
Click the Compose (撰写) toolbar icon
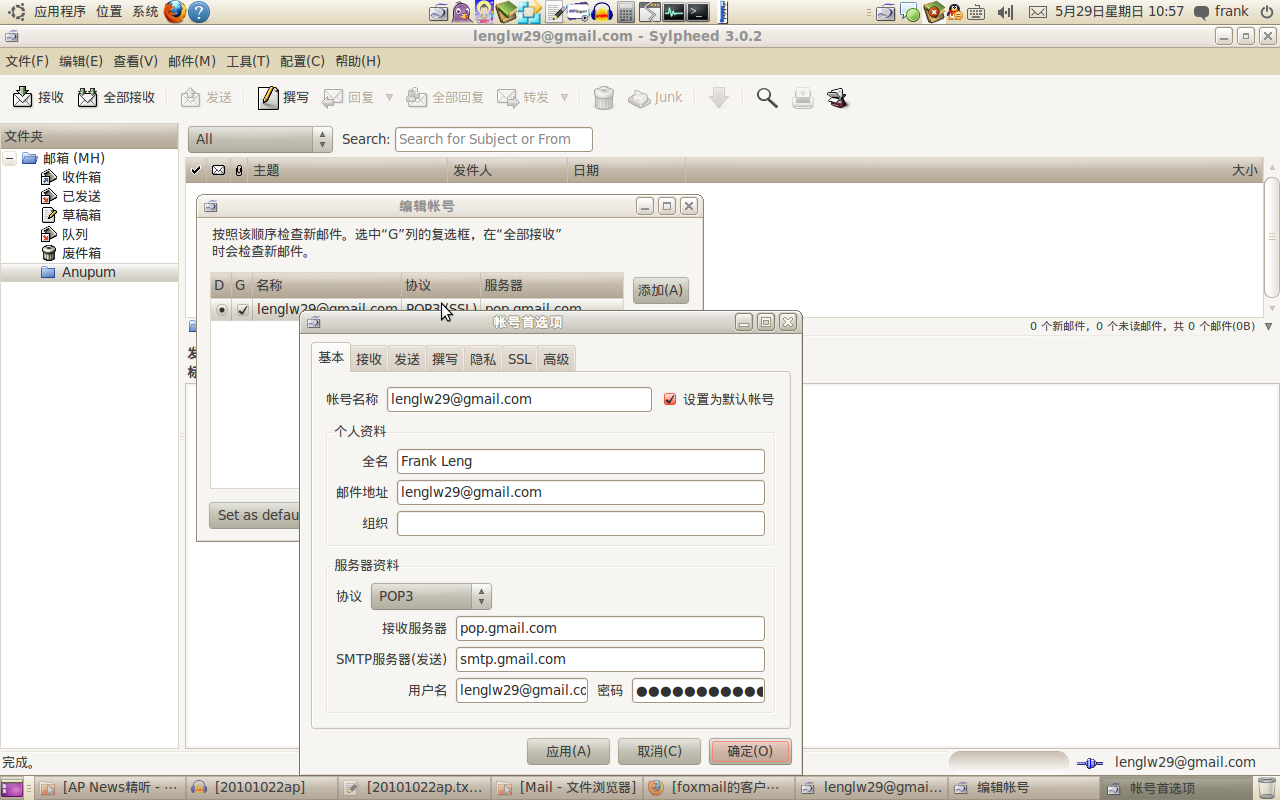[268, 98]
